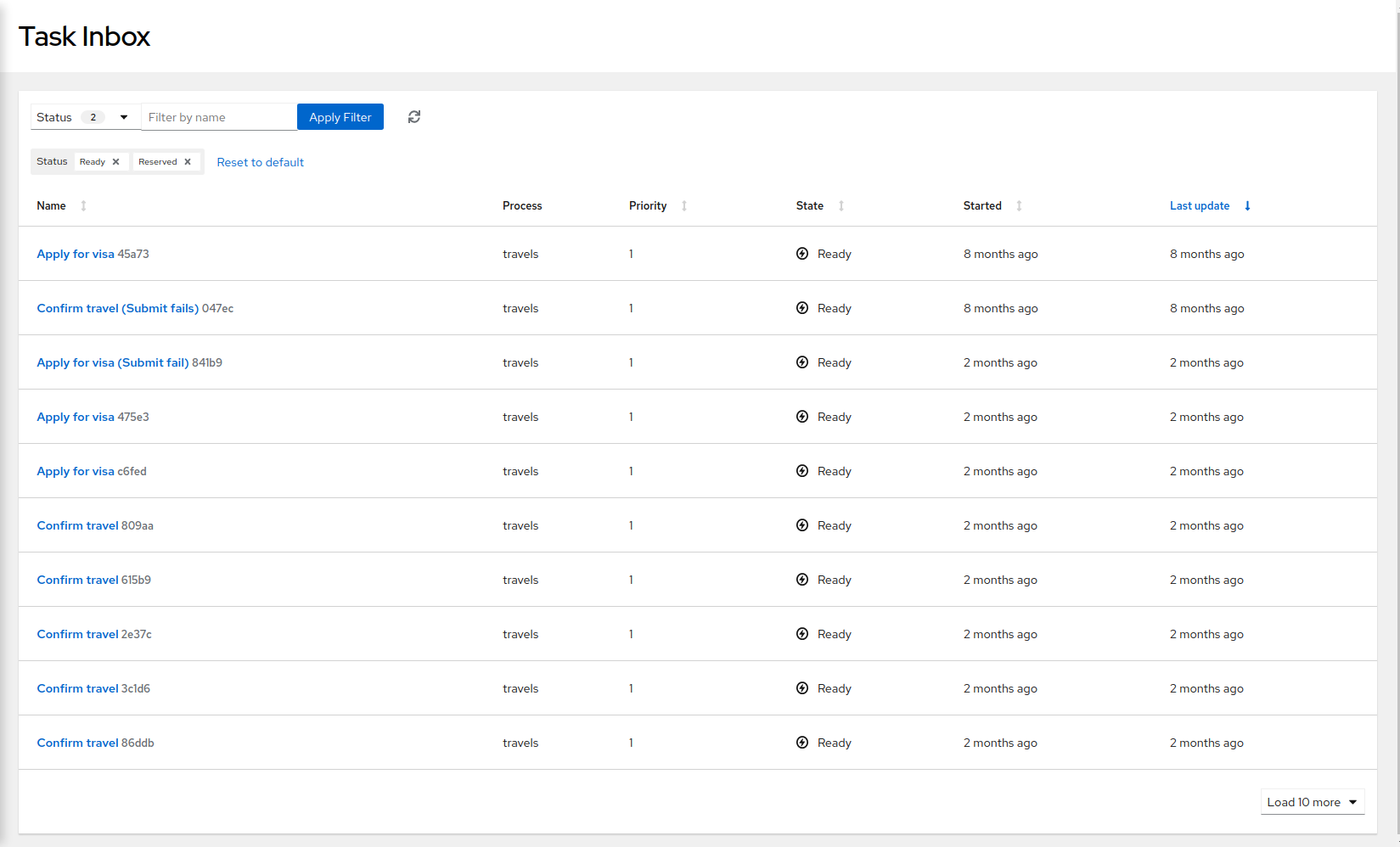Click the Apply Filter button
The height and width of the screenshot is (847, 1400).
click(340, 116)
